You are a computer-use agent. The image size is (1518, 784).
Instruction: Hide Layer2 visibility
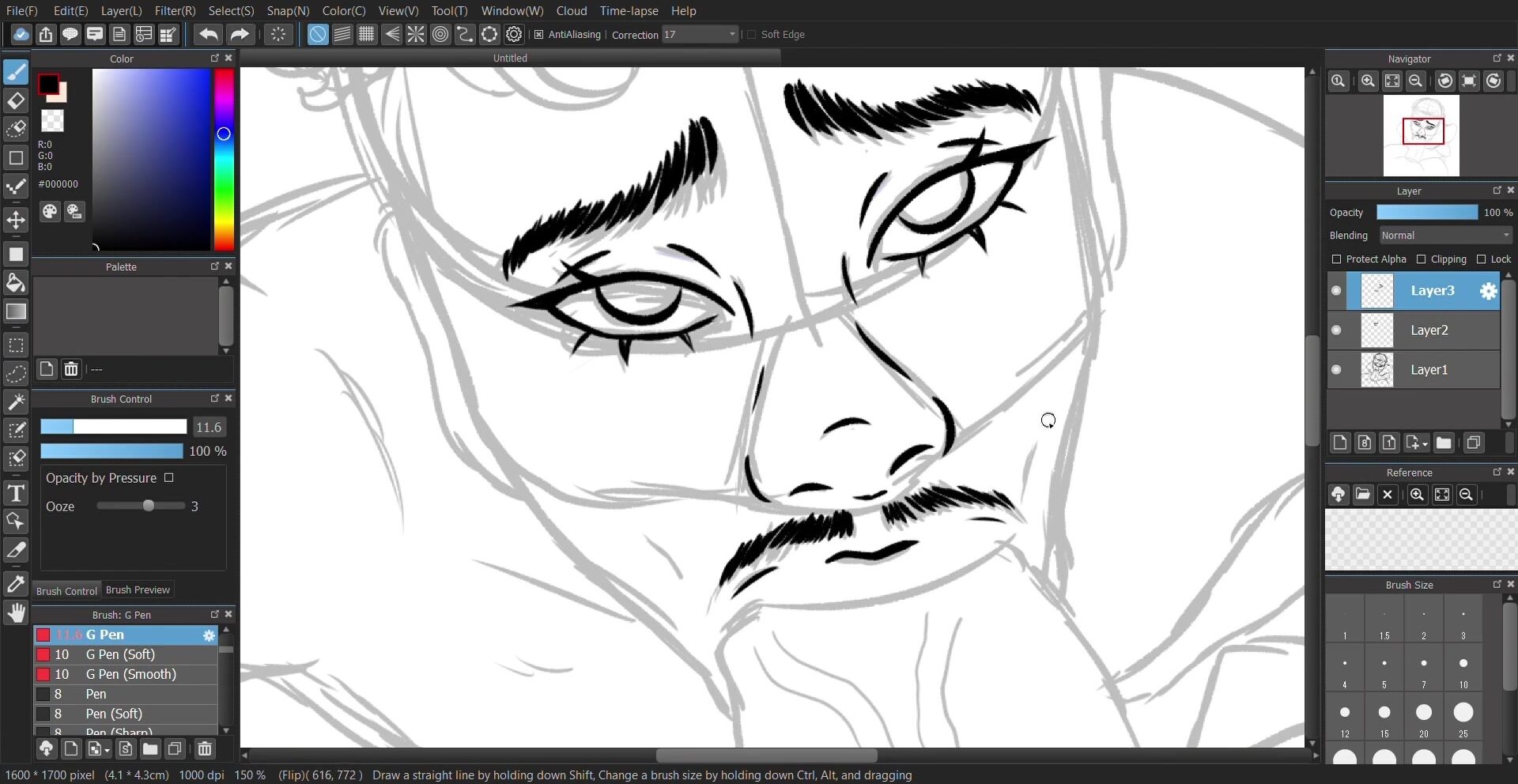(x=1336, y=330)
